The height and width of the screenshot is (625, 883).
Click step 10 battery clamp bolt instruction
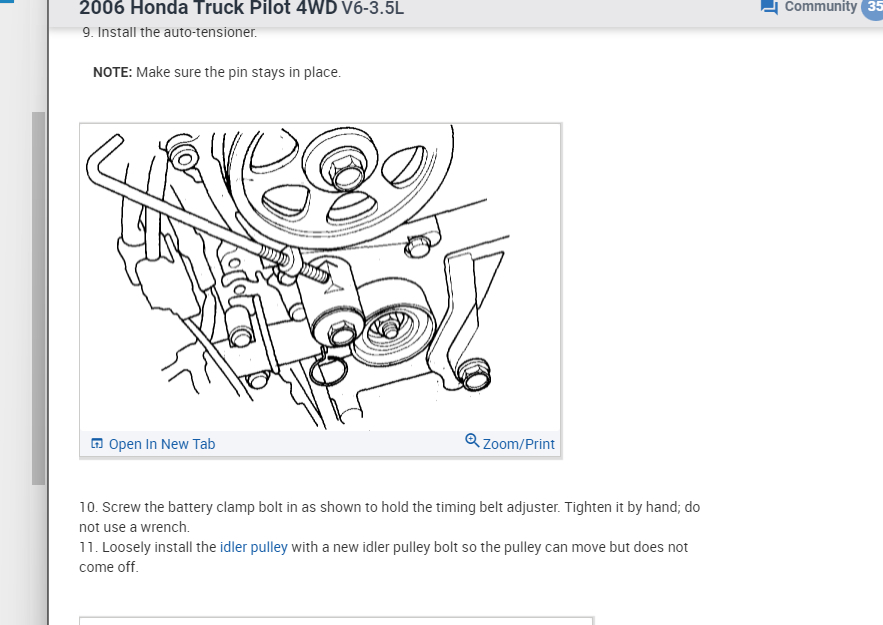pyautogui.click(x=390, y=517)
